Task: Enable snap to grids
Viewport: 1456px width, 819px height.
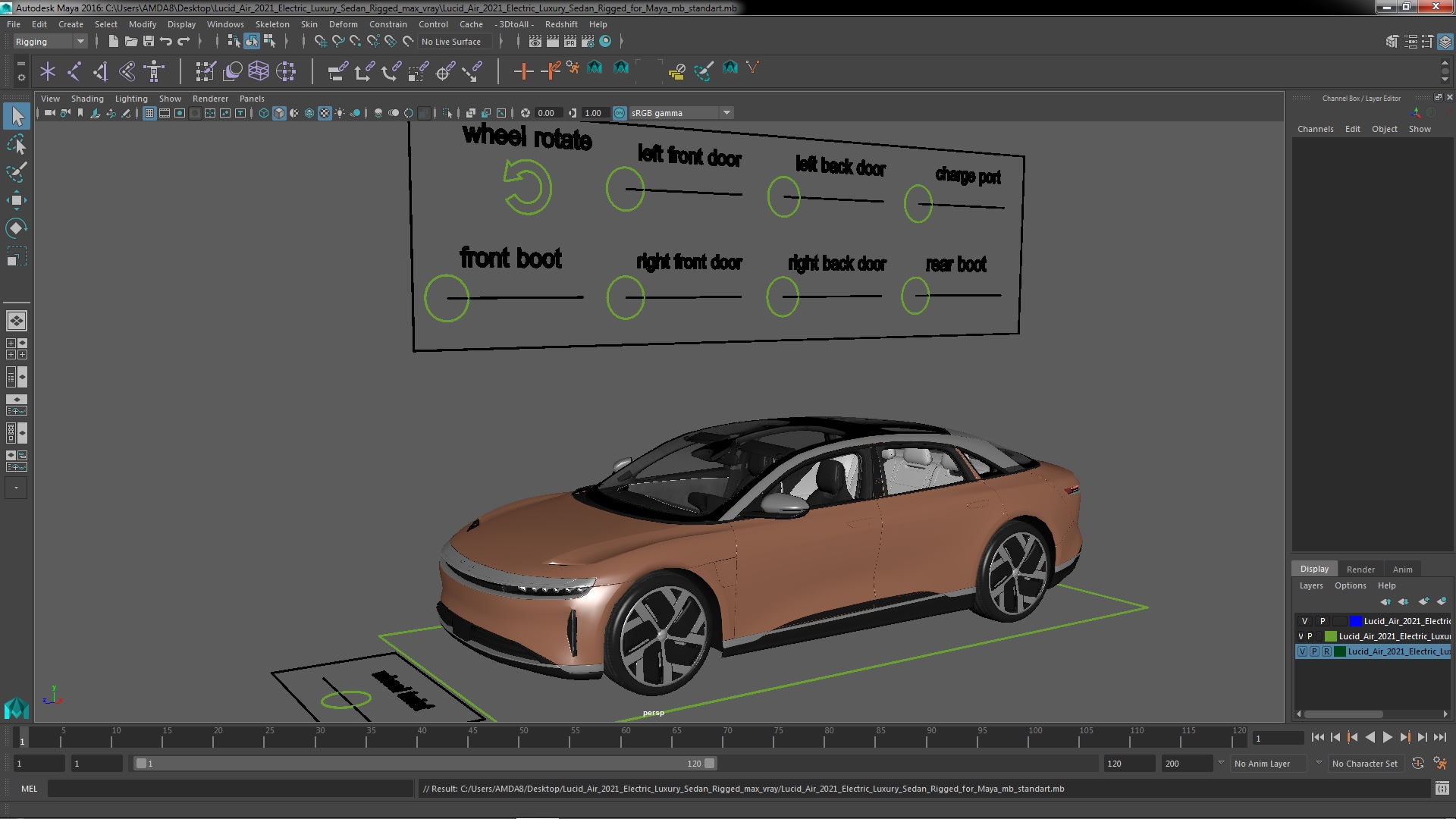Action: pos(321,41)
